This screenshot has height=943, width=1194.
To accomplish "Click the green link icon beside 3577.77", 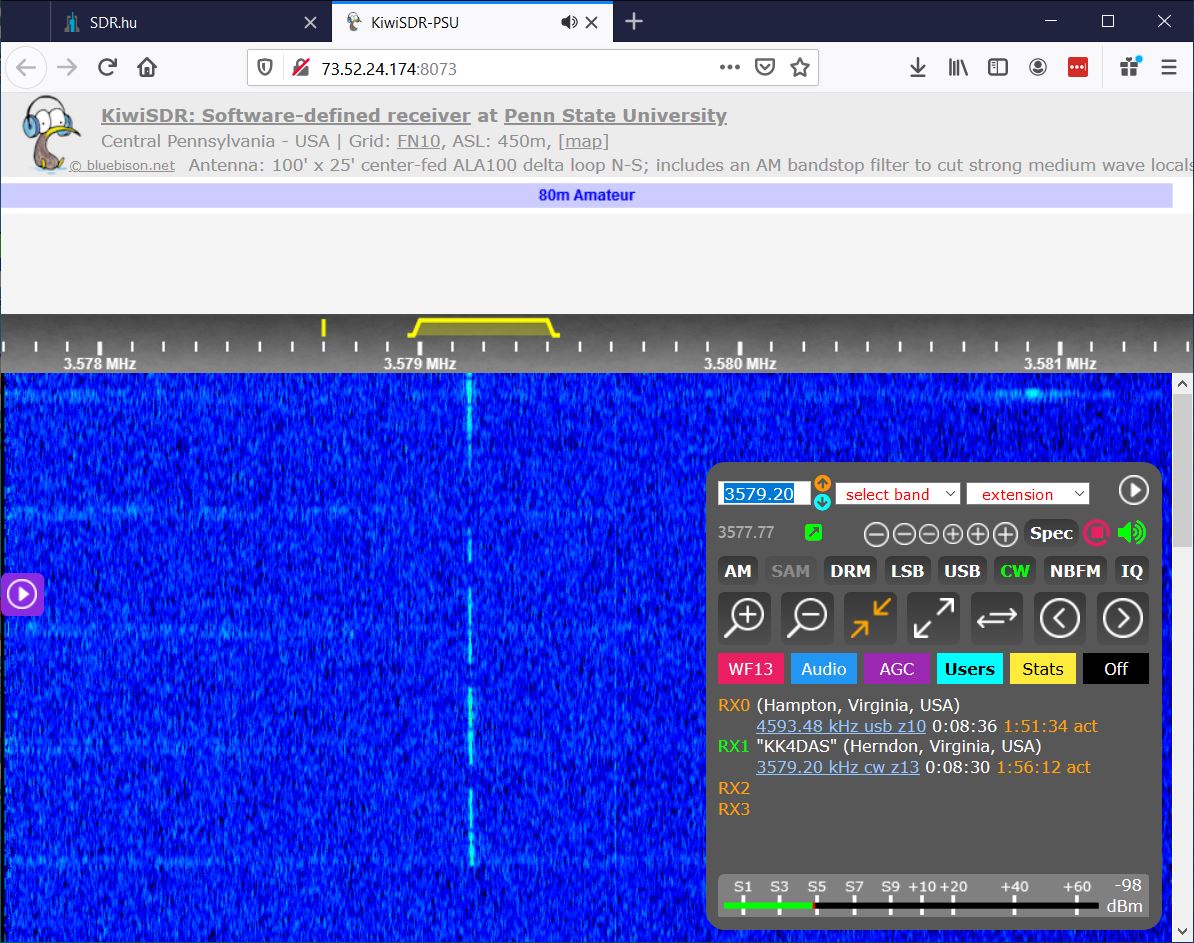I will [x=813, y=533].
